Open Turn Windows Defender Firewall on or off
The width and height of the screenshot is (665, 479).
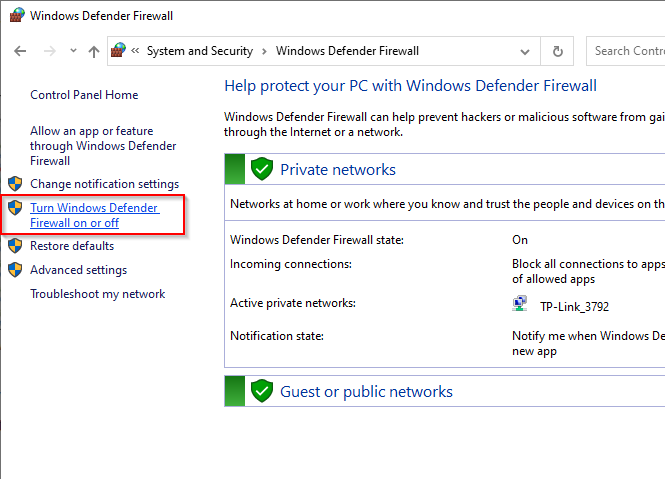click(x=94, y=215)
